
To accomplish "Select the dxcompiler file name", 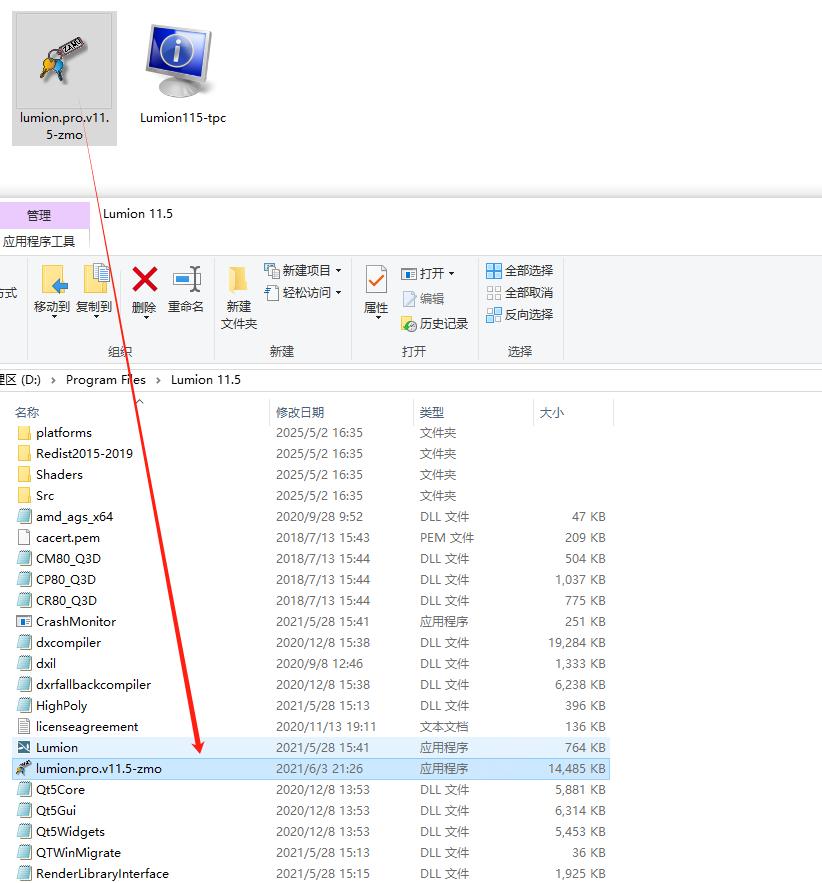I will (x=69, y=643).
